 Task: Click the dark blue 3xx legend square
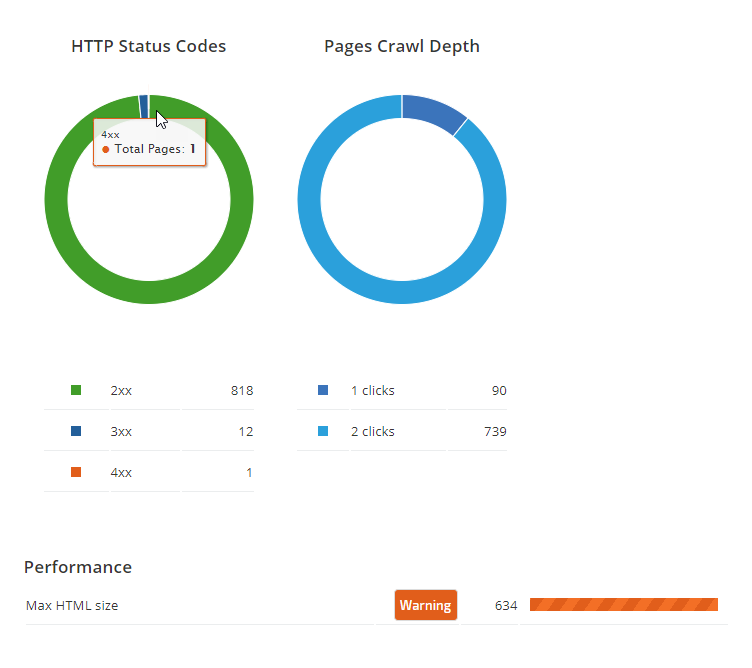pyautogui.click(x=76, y=431)
